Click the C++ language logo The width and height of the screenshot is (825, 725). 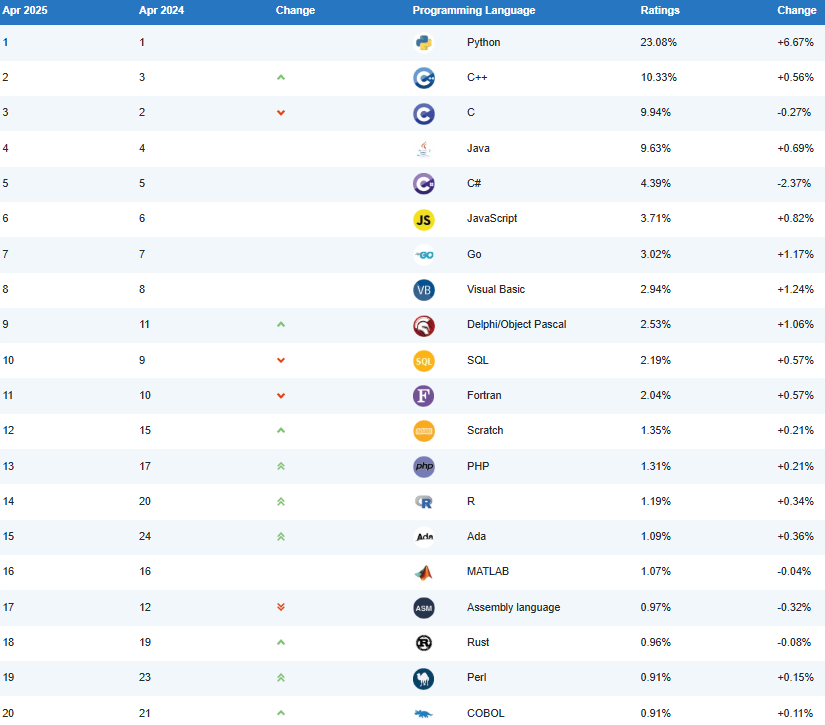[x=423, y=78]
